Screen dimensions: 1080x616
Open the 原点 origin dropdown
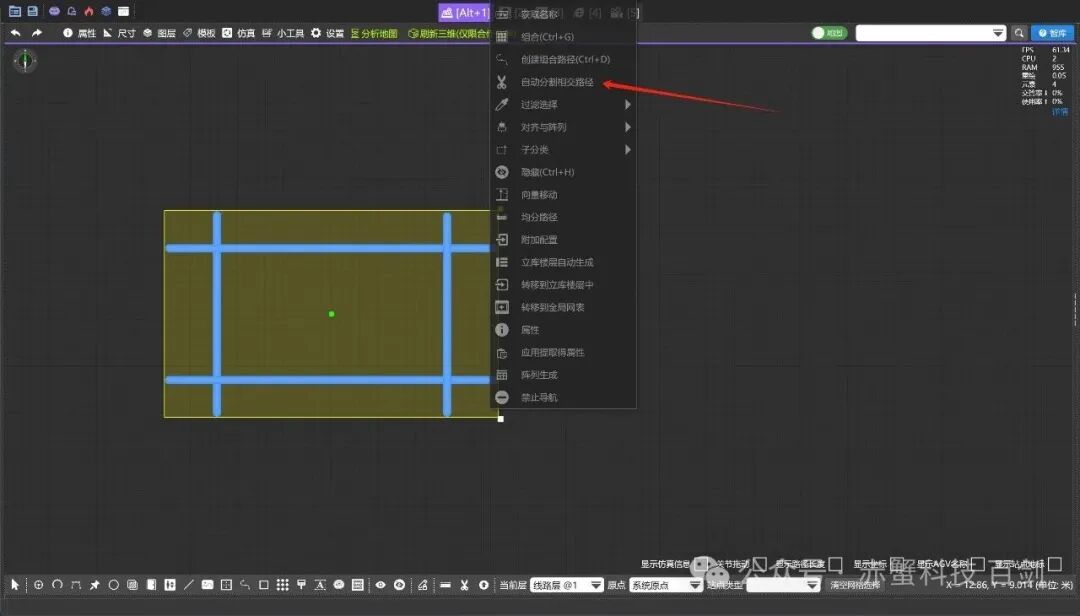tap(665, 585)
